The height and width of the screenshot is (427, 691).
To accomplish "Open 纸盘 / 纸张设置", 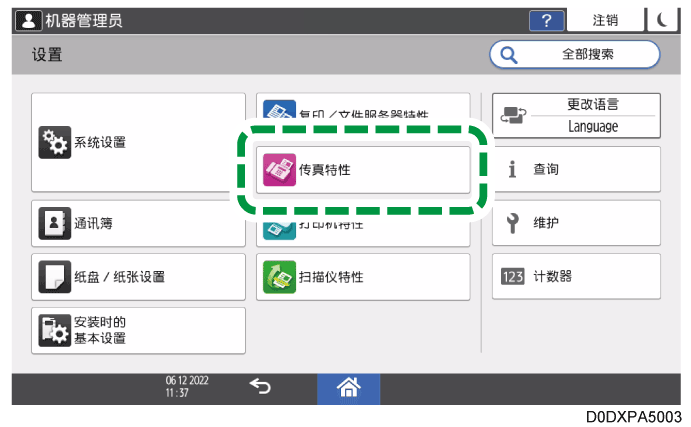I will pos(138,277).
